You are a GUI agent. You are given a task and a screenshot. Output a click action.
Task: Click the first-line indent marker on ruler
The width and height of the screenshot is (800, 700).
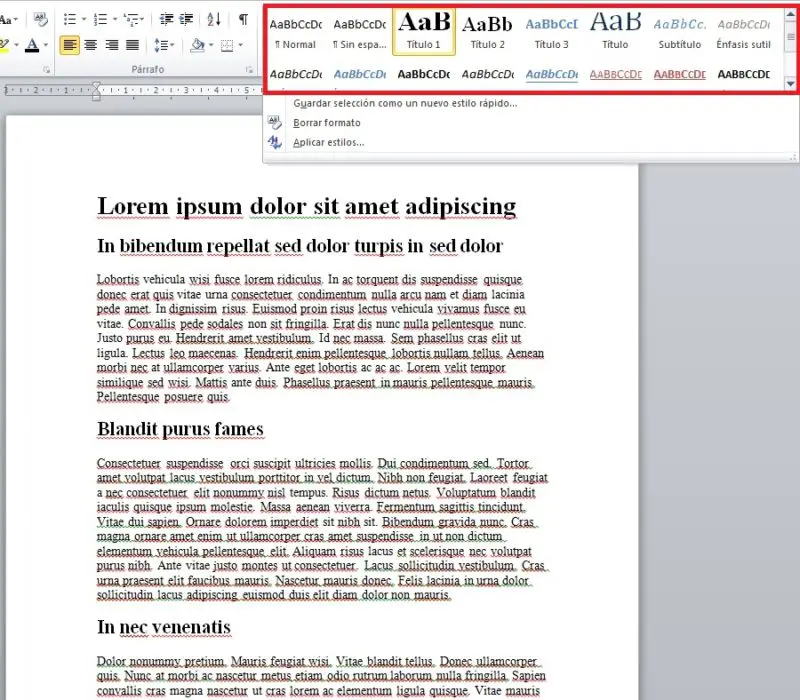(96, 86)
